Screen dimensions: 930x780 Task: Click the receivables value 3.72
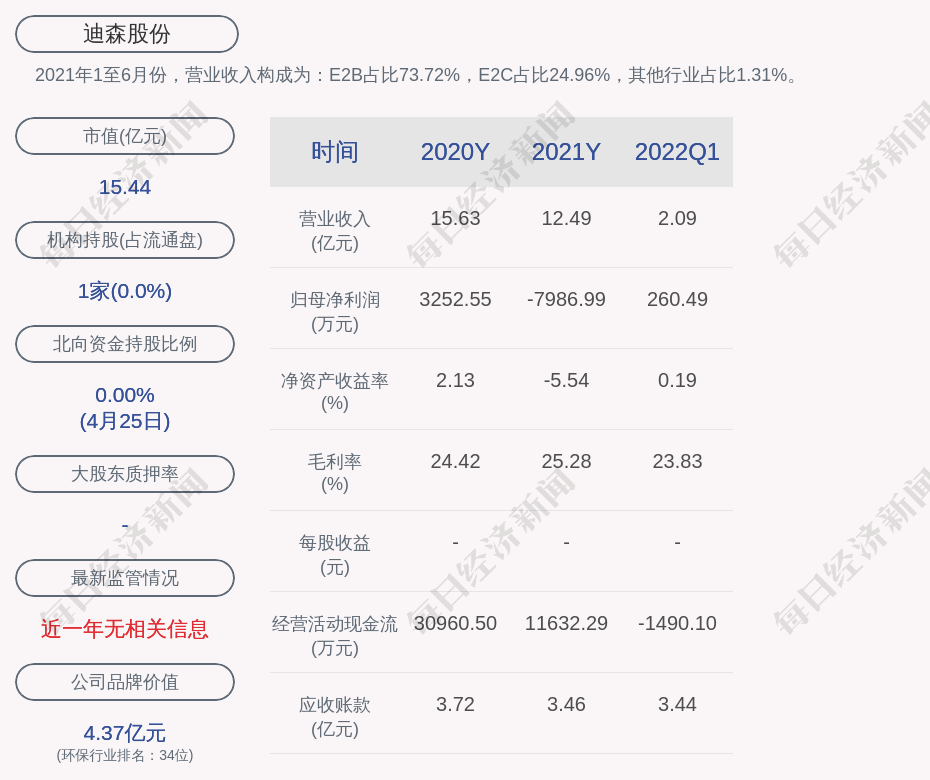[x=456, y=705]
